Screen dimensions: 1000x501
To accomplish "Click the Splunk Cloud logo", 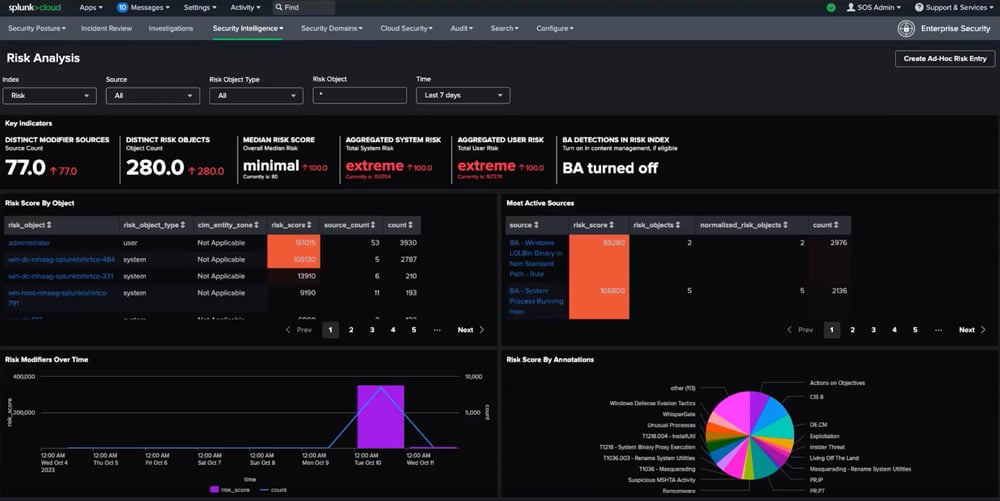I will click(32, 7).
